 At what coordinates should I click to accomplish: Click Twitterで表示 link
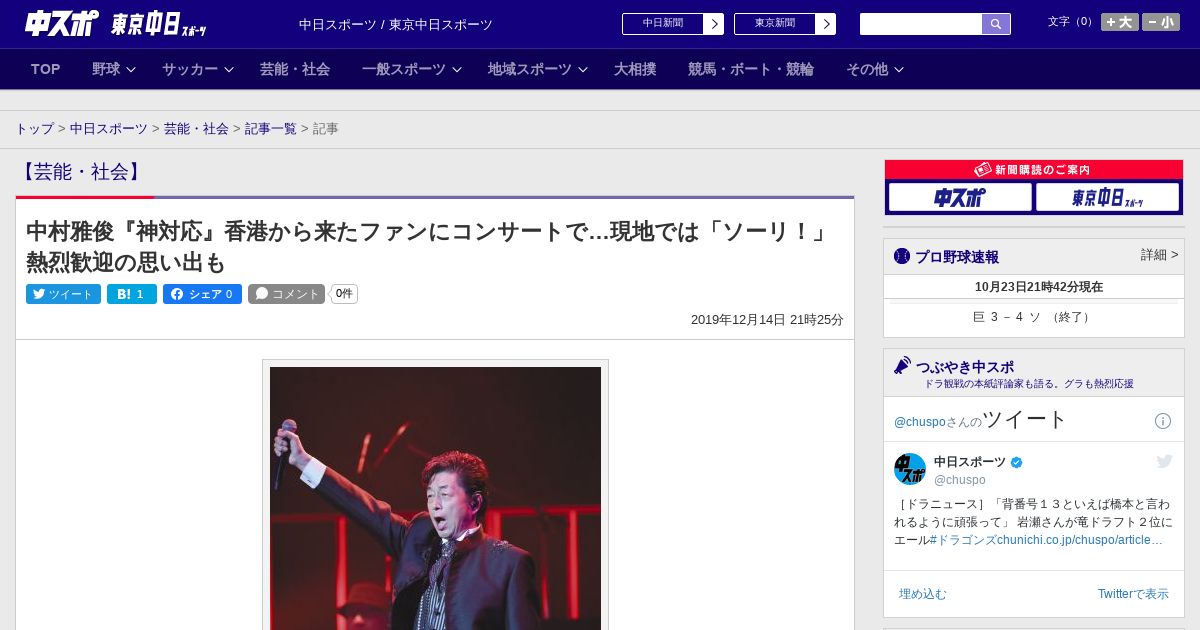coord(1133,594)
